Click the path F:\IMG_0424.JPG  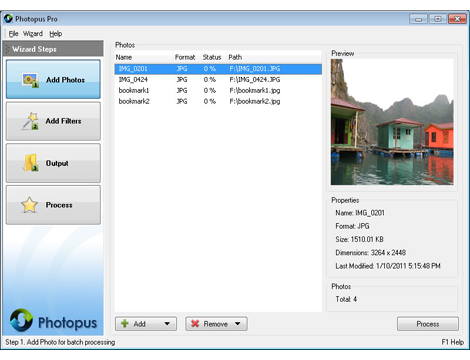255,80
